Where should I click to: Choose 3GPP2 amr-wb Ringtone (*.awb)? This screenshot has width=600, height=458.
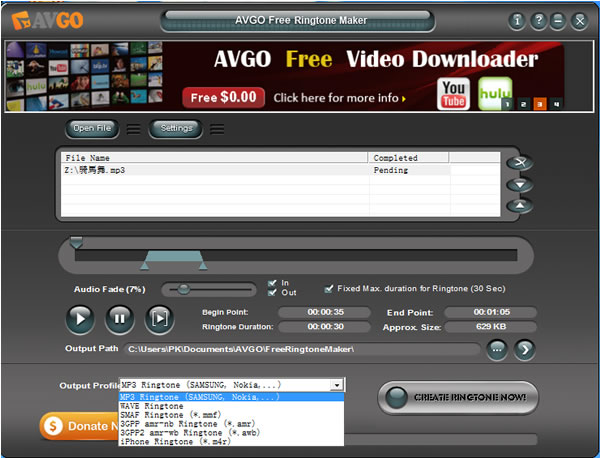point(232,433)
